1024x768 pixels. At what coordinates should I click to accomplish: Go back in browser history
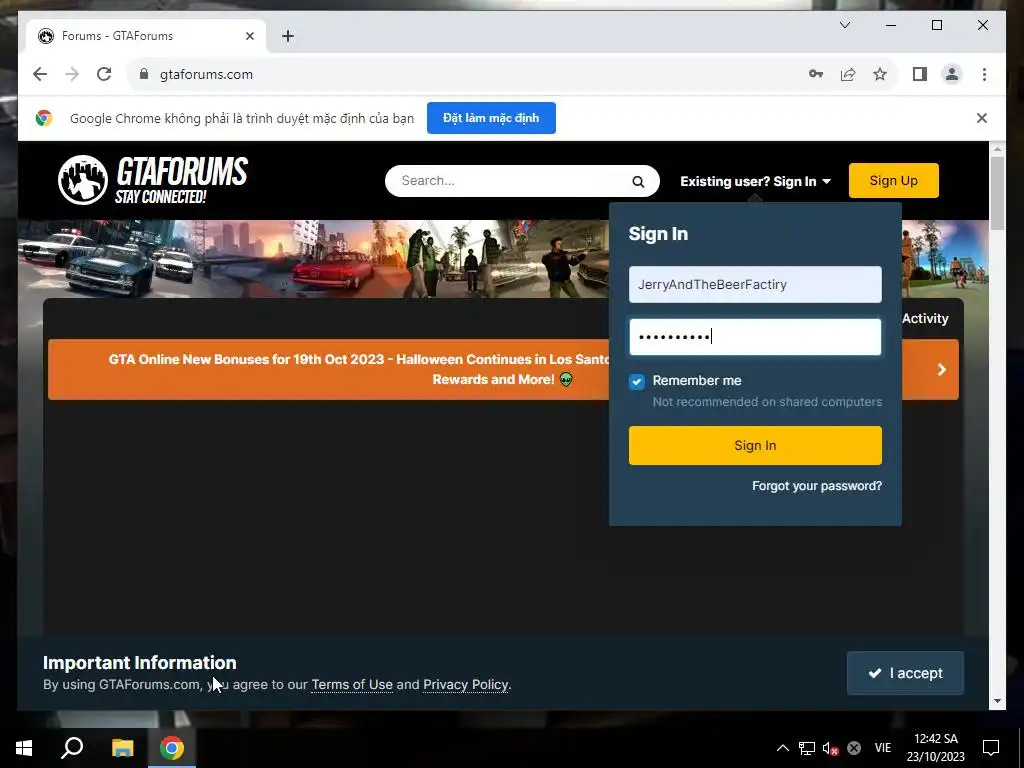[40, 74]
